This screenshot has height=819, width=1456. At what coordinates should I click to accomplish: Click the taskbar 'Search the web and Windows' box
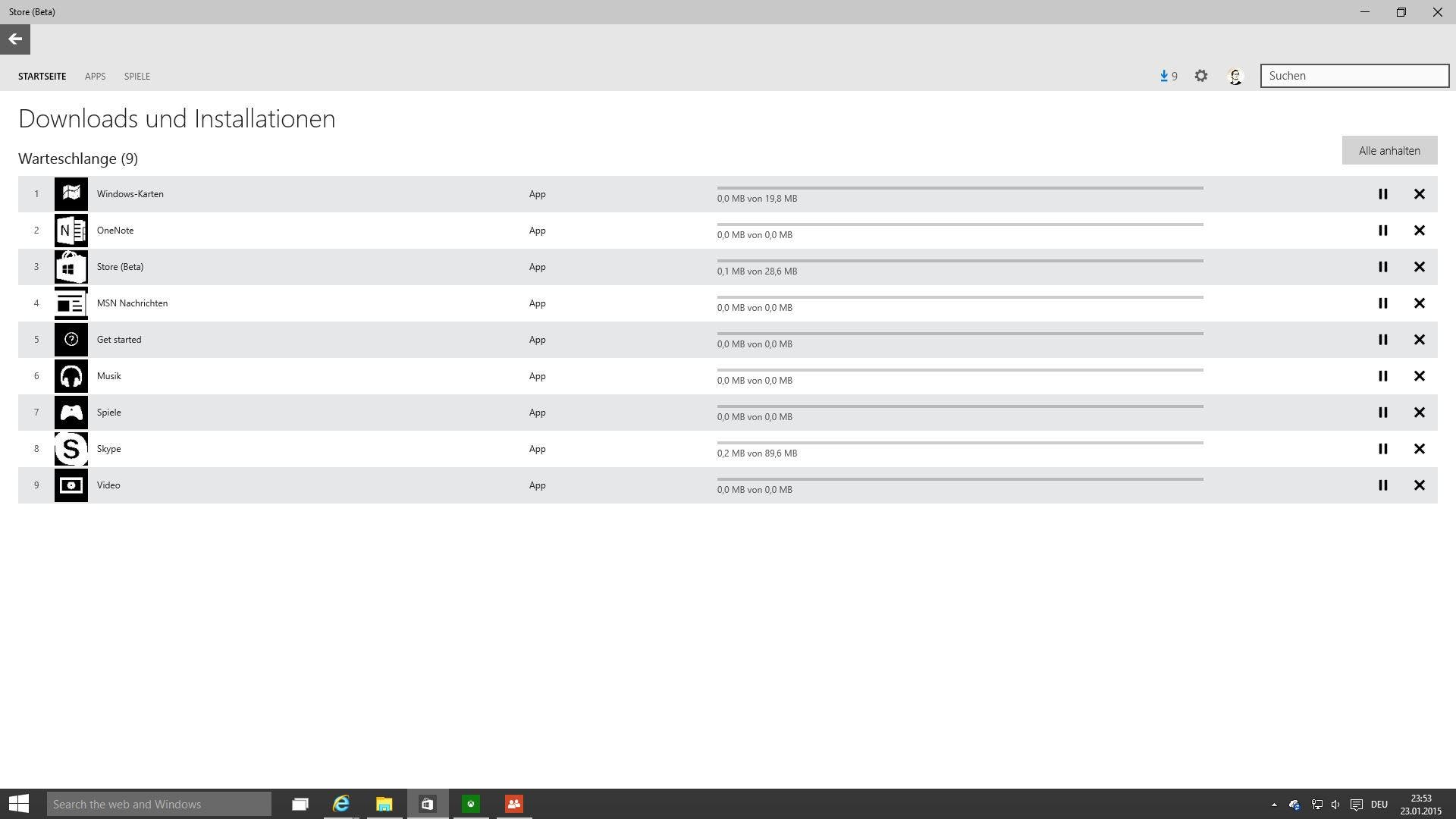pyautogui.click(x=159, y=804)
